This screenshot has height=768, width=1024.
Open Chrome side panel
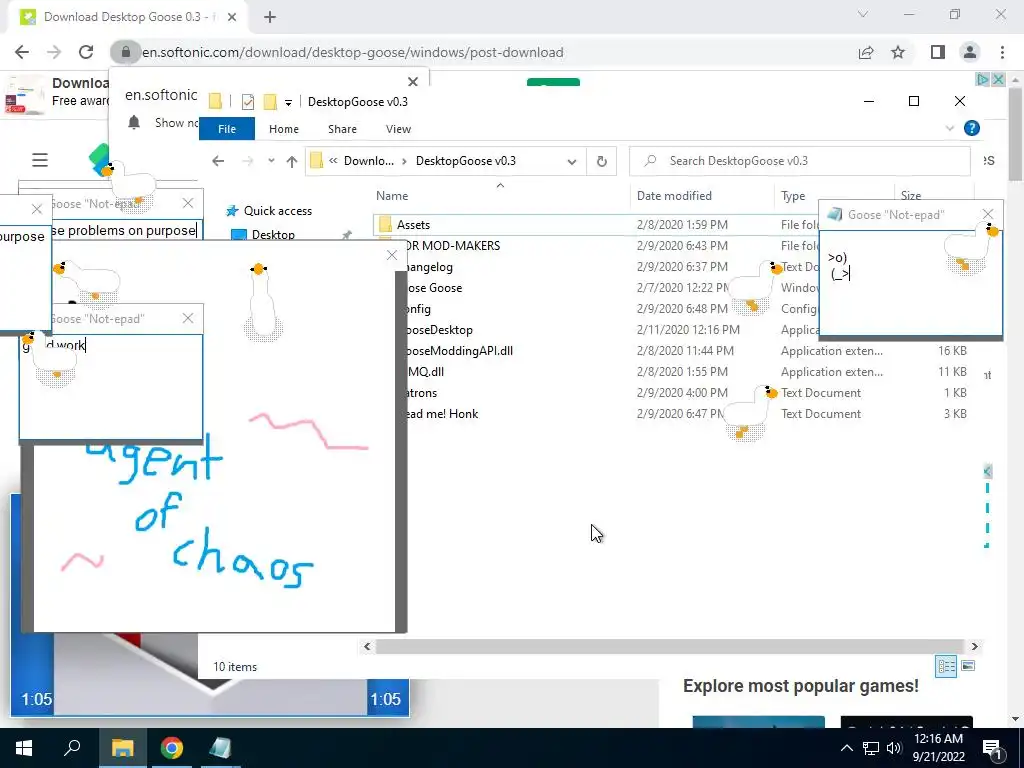(938, 52)
